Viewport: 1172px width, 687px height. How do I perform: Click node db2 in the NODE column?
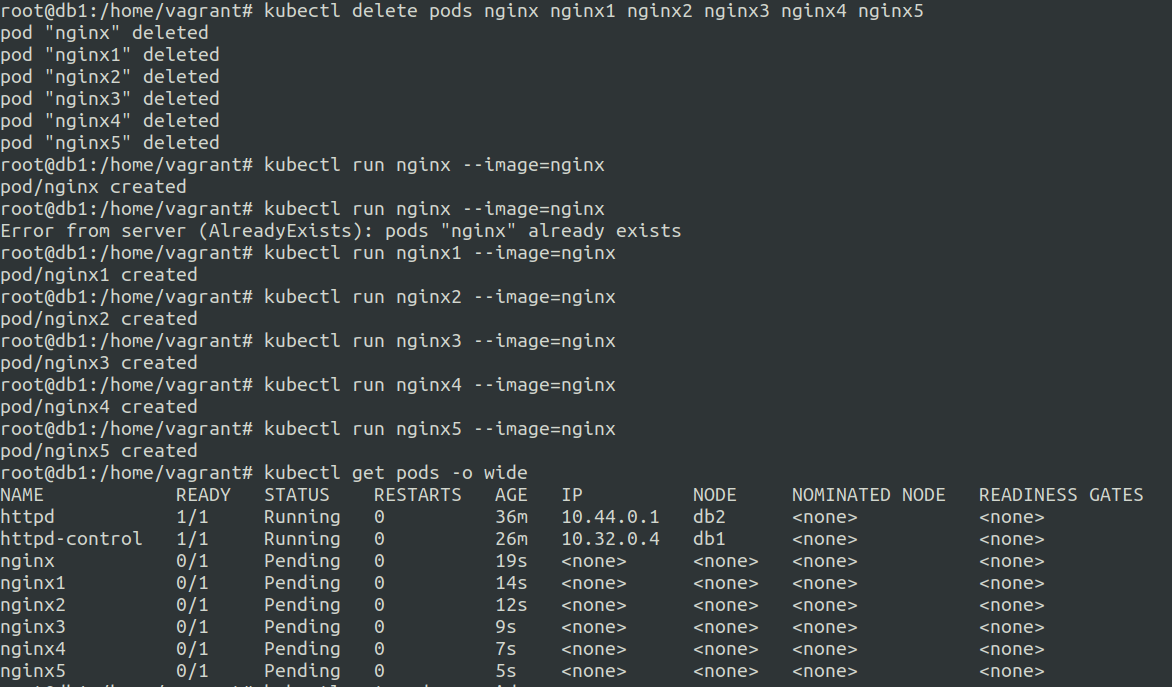point(709,517)
